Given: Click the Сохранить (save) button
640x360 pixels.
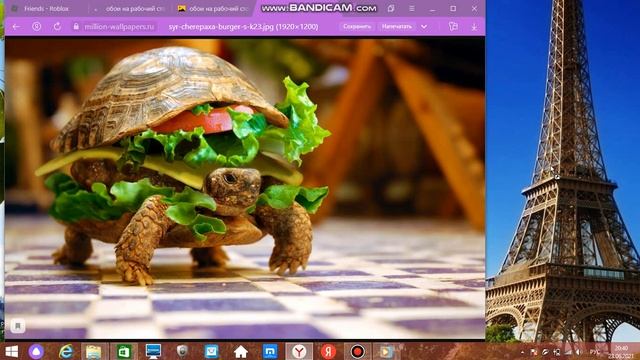Looking at the screenshot, I should tap(357, 27).
